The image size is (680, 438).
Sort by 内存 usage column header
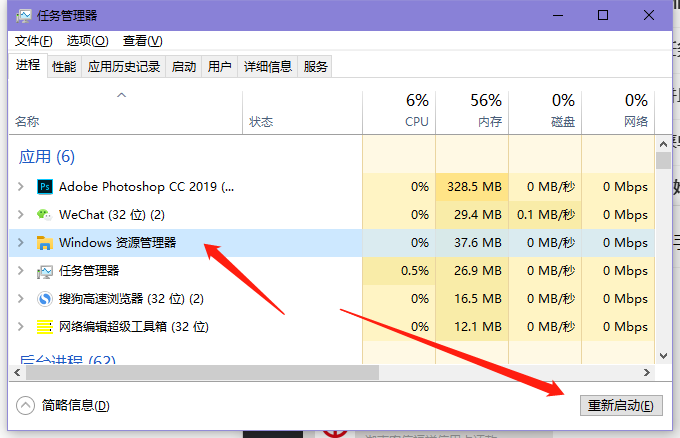472,112
